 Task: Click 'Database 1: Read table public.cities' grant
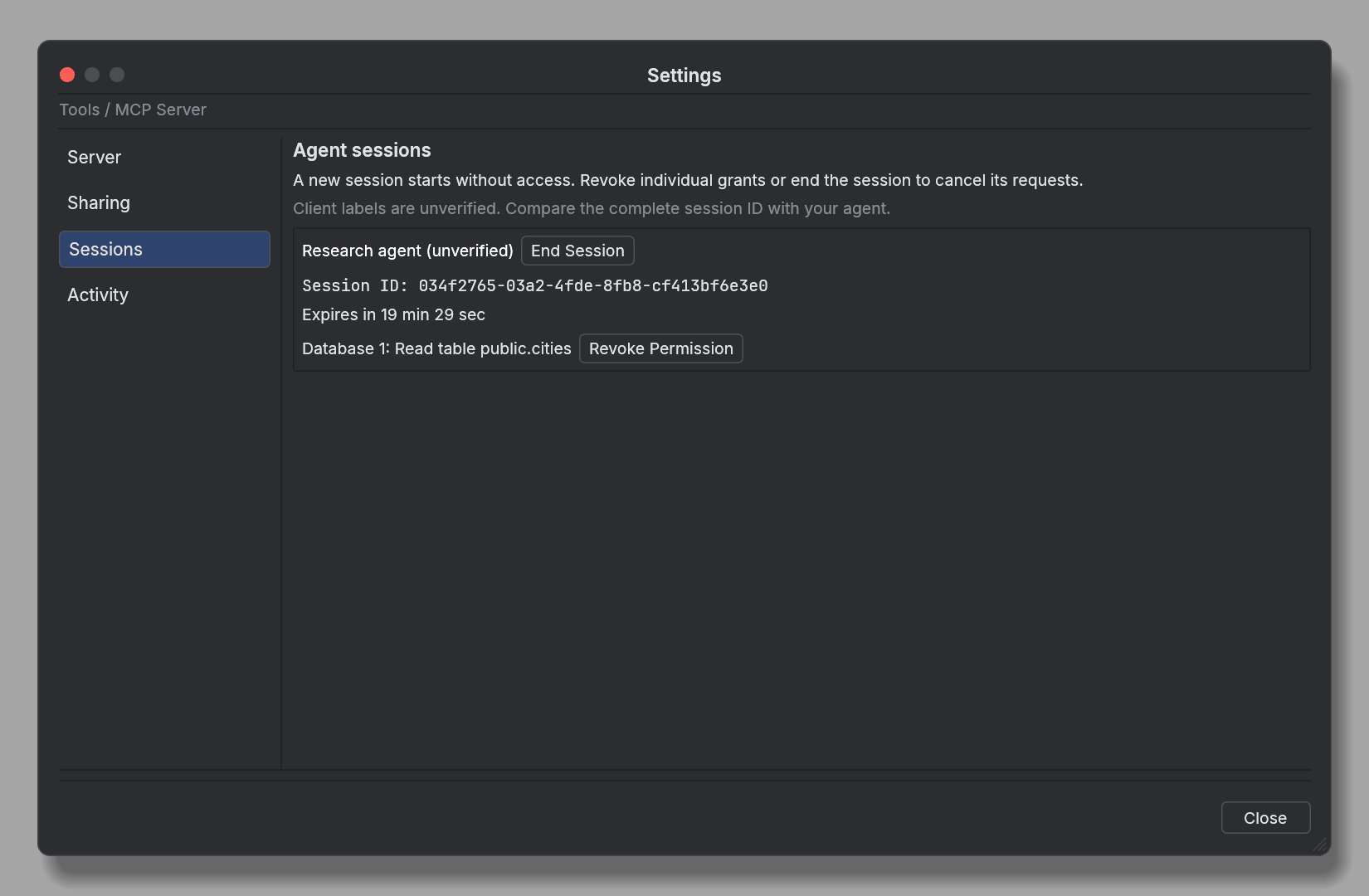(x=436, y=348)
